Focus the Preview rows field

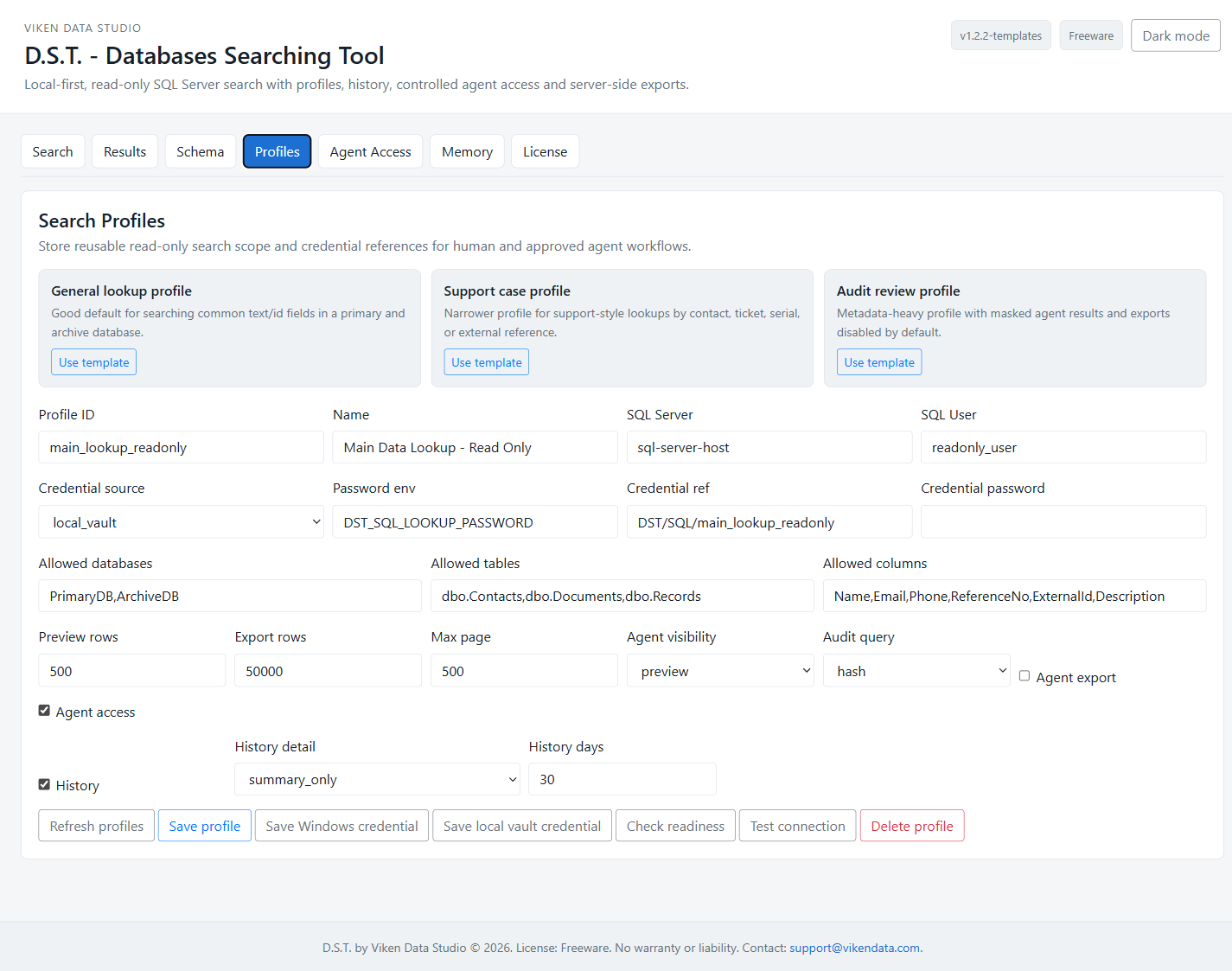pos(132,671)
